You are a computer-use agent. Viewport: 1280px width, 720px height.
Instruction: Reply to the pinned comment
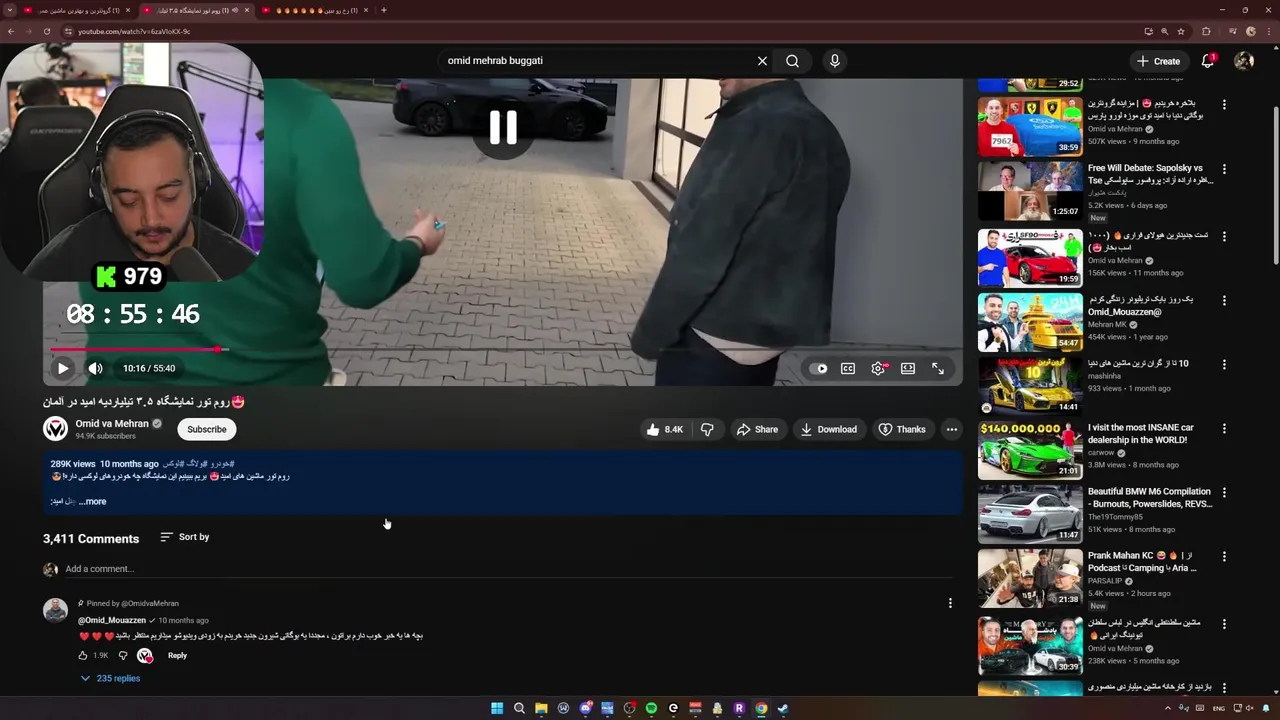point(177,656)
